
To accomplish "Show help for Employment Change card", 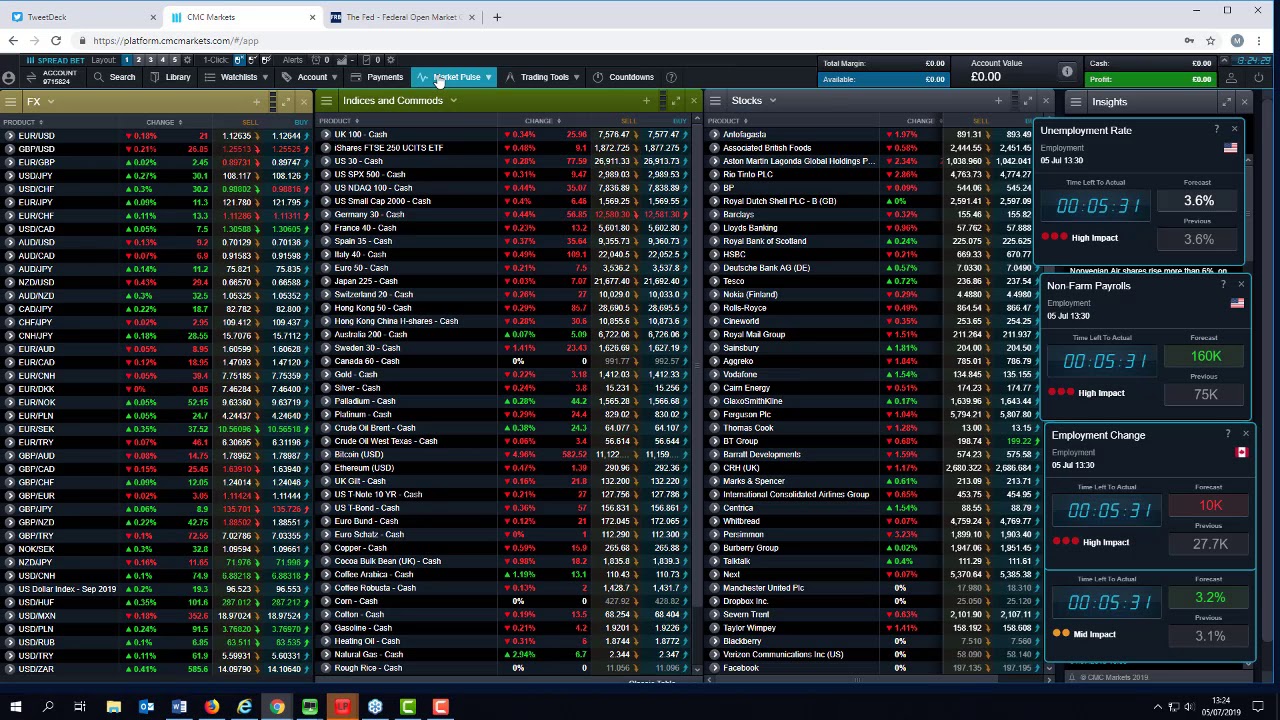I will pyautogui.click(x=1228, y=434).
